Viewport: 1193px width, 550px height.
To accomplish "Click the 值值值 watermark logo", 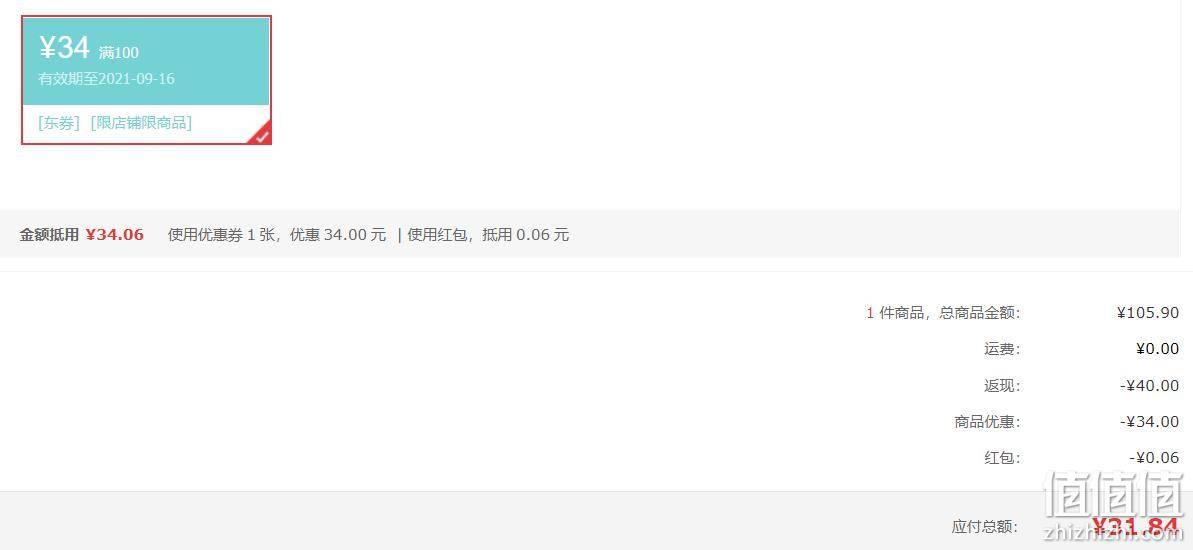I will coord(1115,507).
